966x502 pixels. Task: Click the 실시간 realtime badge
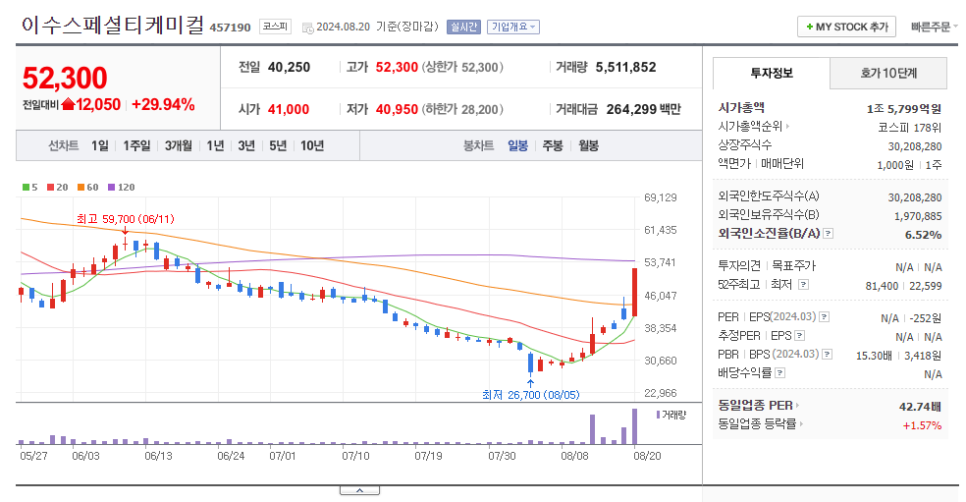pyautogui.click(x=463, y=27)
